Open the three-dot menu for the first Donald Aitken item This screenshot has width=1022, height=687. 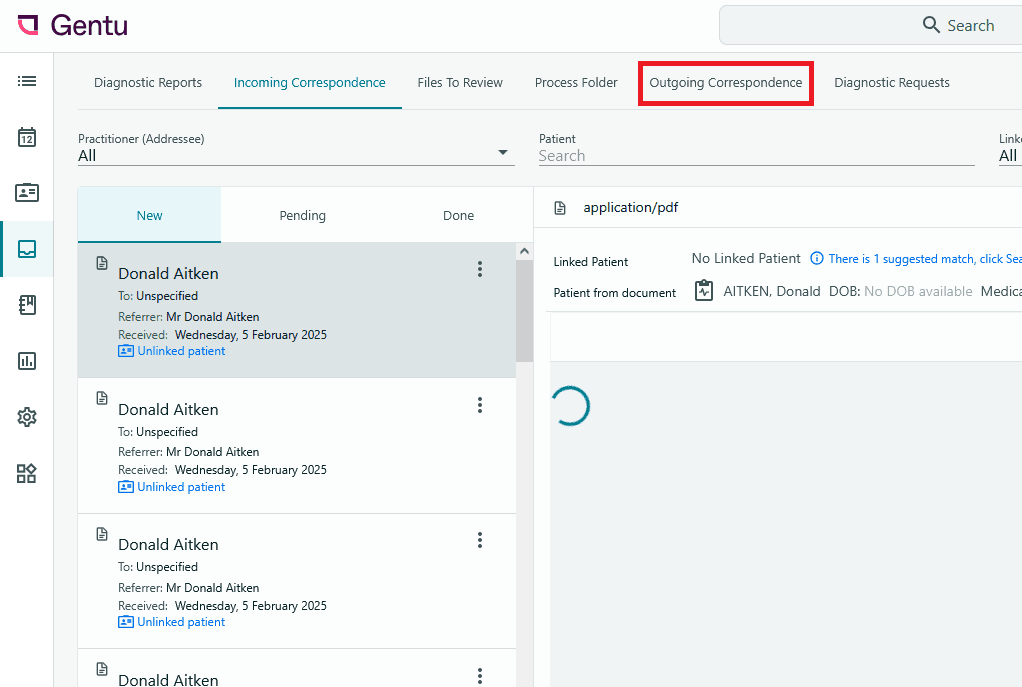(480, 269)
